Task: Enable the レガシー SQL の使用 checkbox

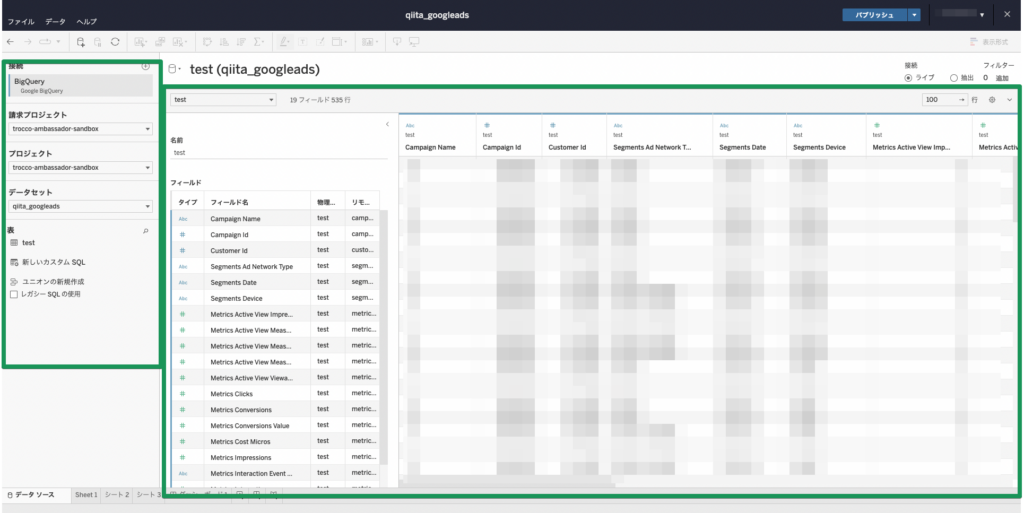Action: (x=14, y=295)
